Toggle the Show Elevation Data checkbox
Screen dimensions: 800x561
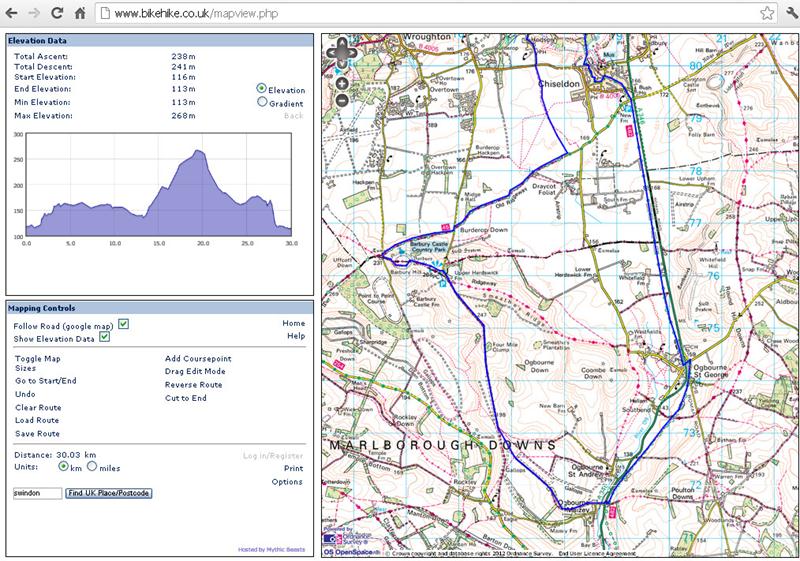[x=104, y=337]
